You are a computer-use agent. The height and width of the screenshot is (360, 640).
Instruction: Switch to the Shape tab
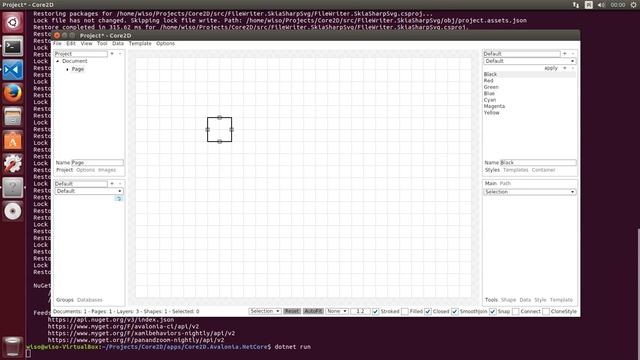pos(509,300)
